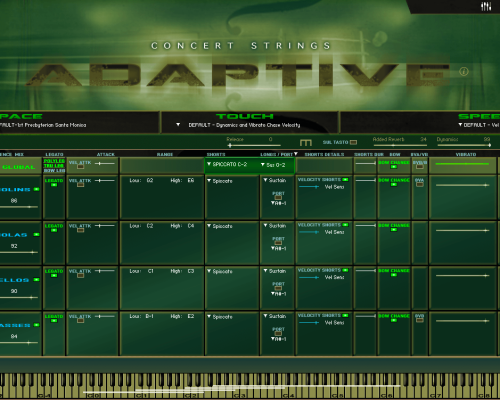Click the Cellos High range value C3
This screenshot has height=400, width=500.
coord(191,271)
